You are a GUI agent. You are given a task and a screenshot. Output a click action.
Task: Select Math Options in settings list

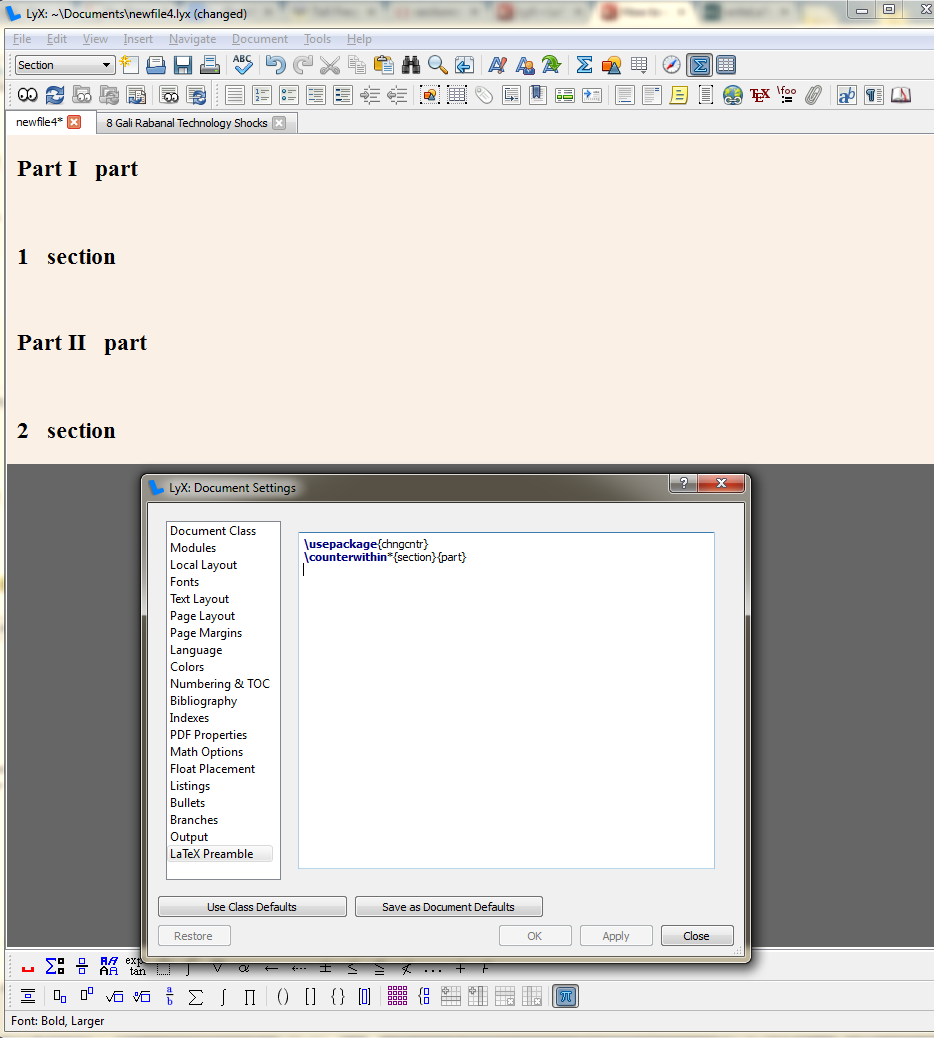pyautogui.click(x=206, y=752)
